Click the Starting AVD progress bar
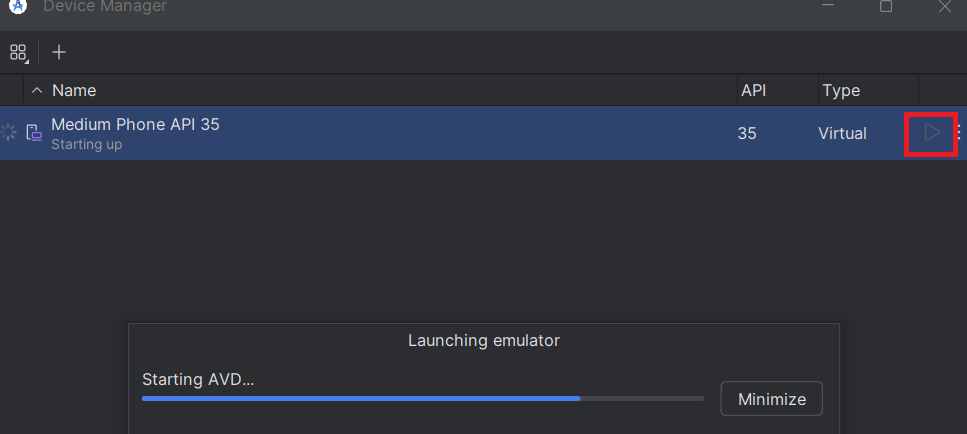The height and width of the screenshot is (434, 967). (422, 399)
